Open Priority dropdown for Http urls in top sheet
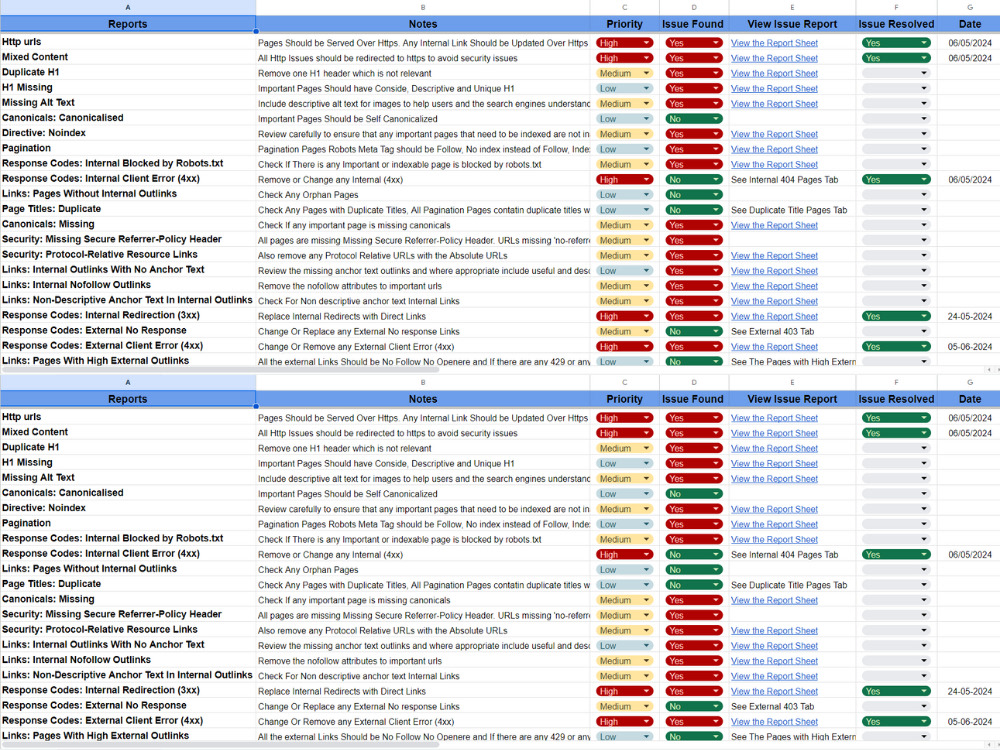 point(624,43)
